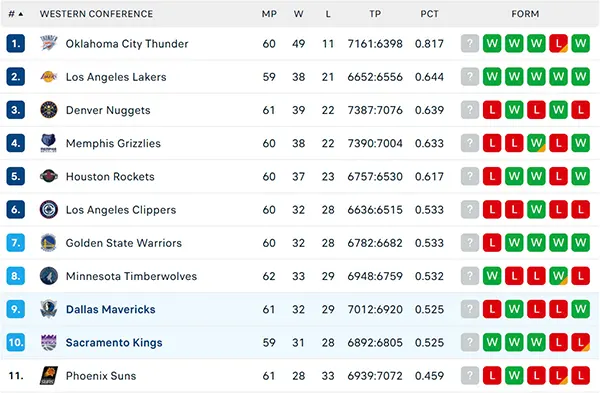Viewport: 600px width, 393px height.
Task: Click the Sacramento Kings rank 10 badge
Action: coord(16,342)
